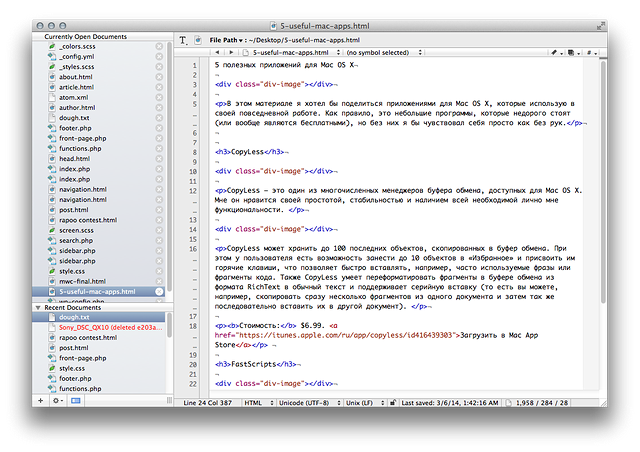
Task: Click the mwc-final.html file icon
Action: point(52,281)
